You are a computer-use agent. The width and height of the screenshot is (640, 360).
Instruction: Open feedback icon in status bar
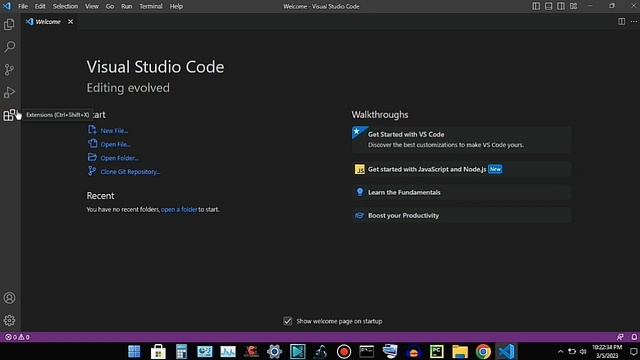tap(620, 337)
